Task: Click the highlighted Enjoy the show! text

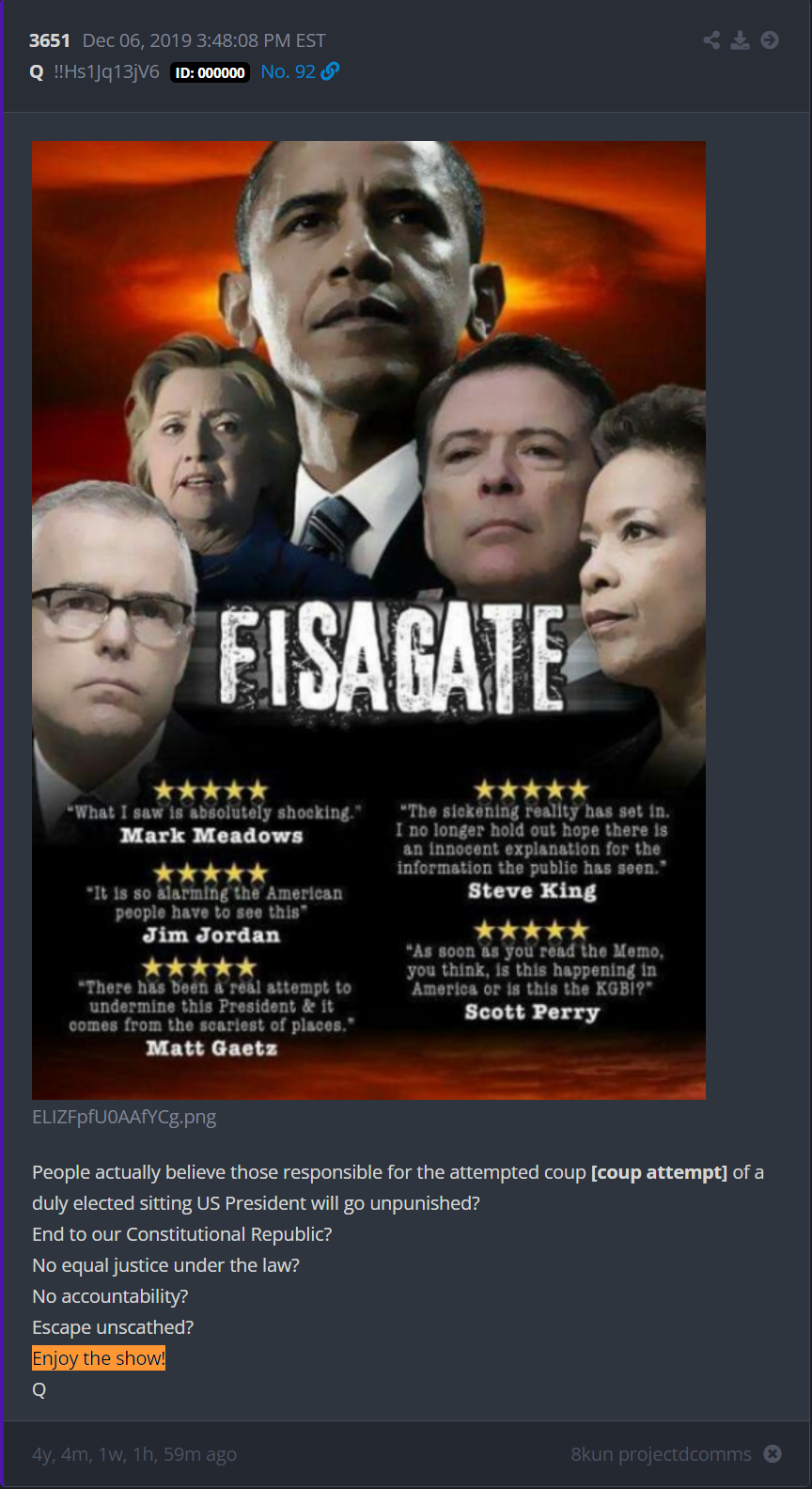Action: pos(99,1358)
